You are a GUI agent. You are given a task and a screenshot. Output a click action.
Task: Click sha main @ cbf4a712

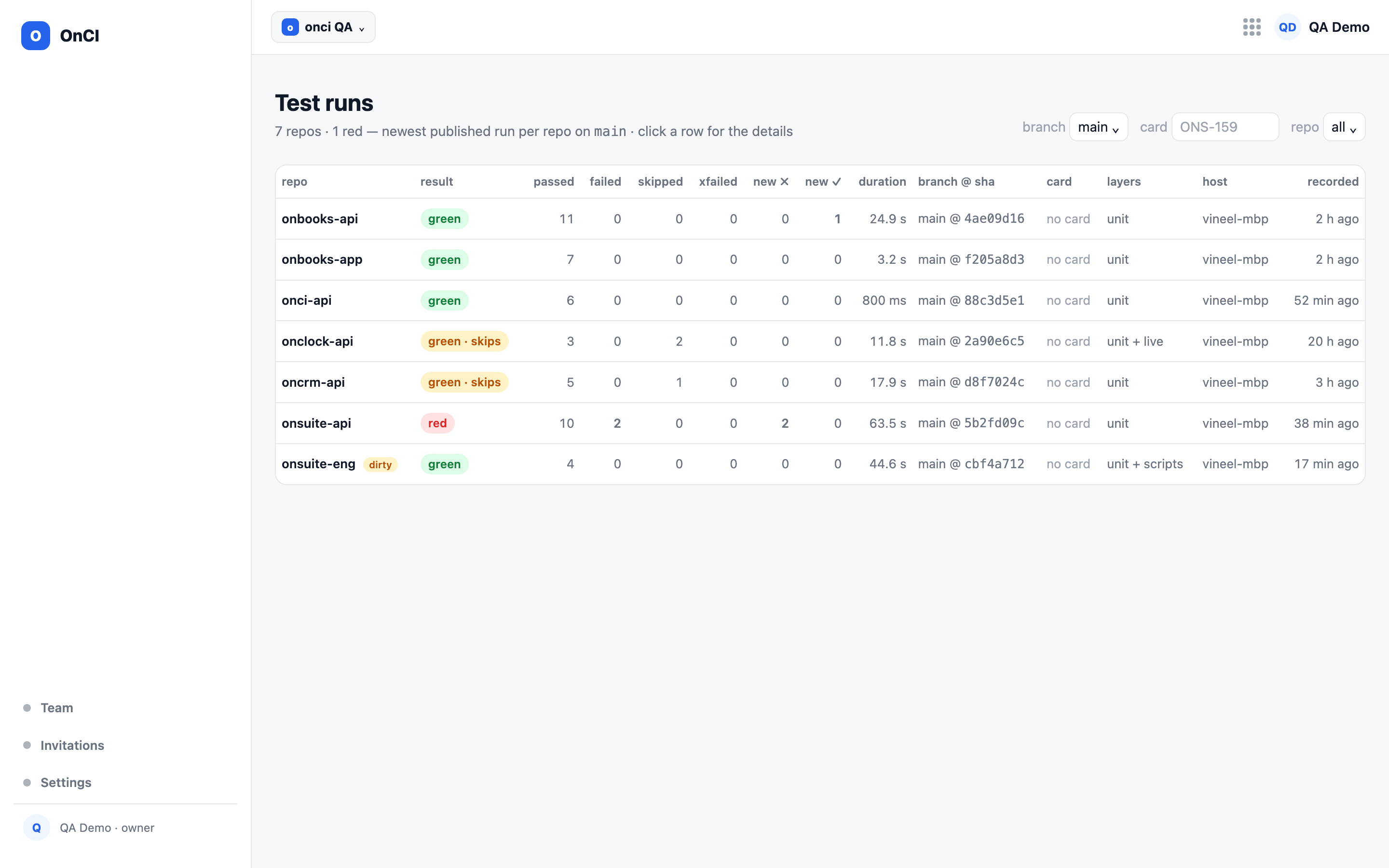[971, 464]
